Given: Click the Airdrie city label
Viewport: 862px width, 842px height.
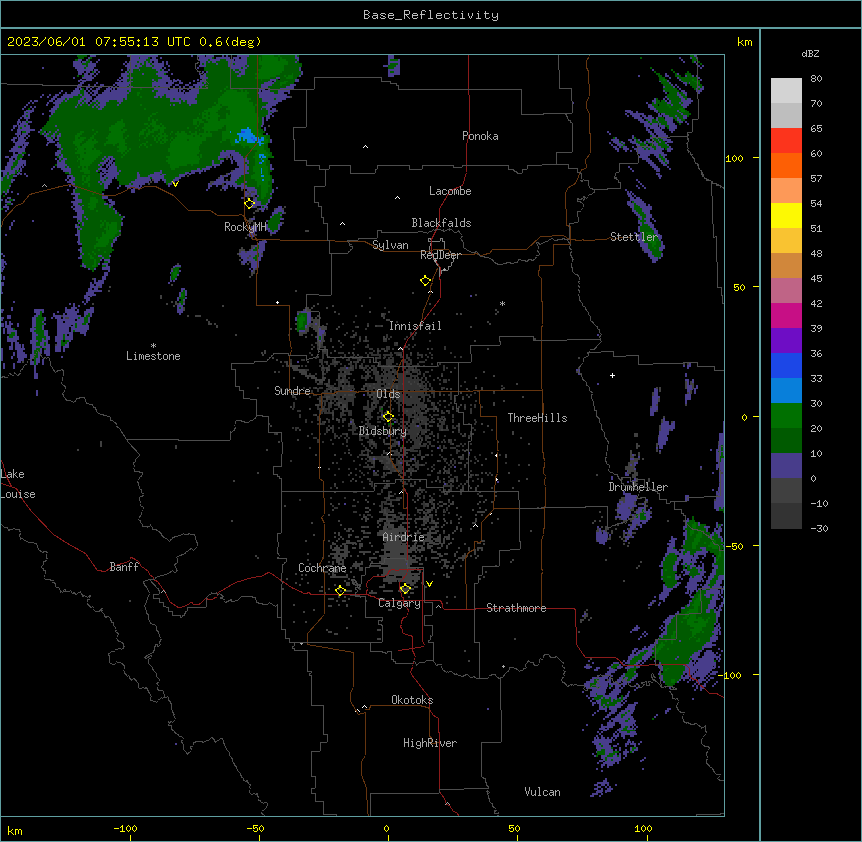Looking at the screenshot, I should 404,537.
